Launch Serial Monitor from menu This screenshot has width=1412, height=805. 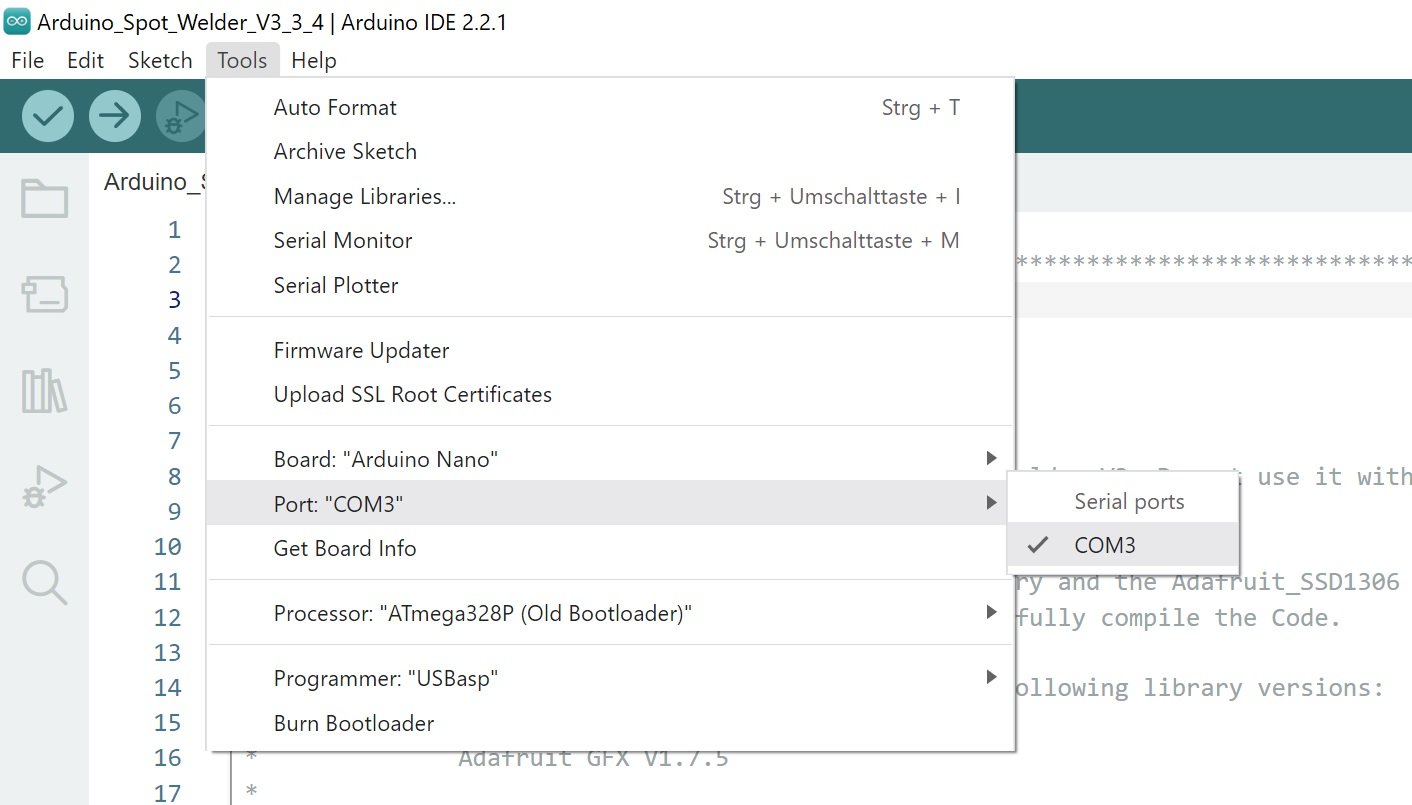pyautogui.click(x=610, y=241)
